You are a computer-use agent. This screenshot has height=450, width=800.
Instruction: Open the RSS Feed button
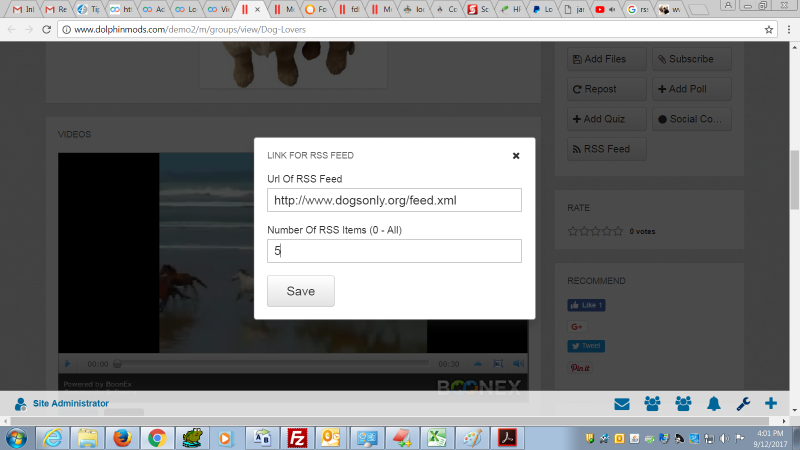607,149
